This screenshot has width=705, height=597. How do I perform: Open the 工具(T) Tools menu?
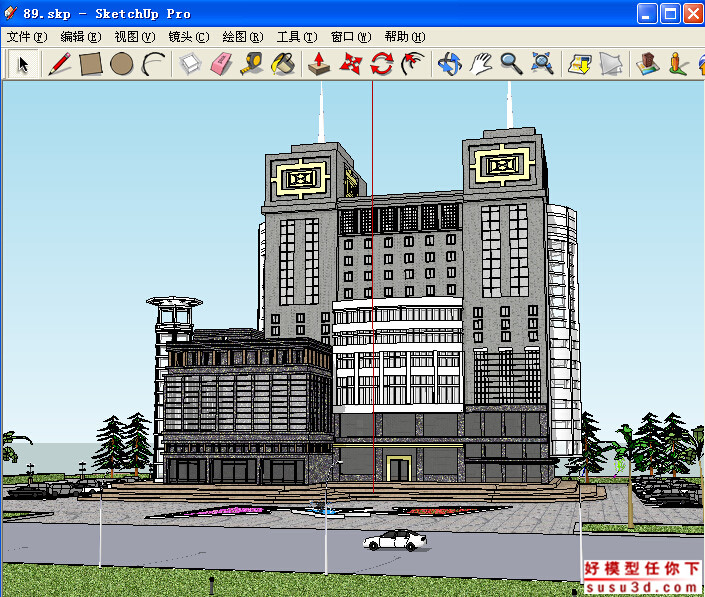[297, 37]
